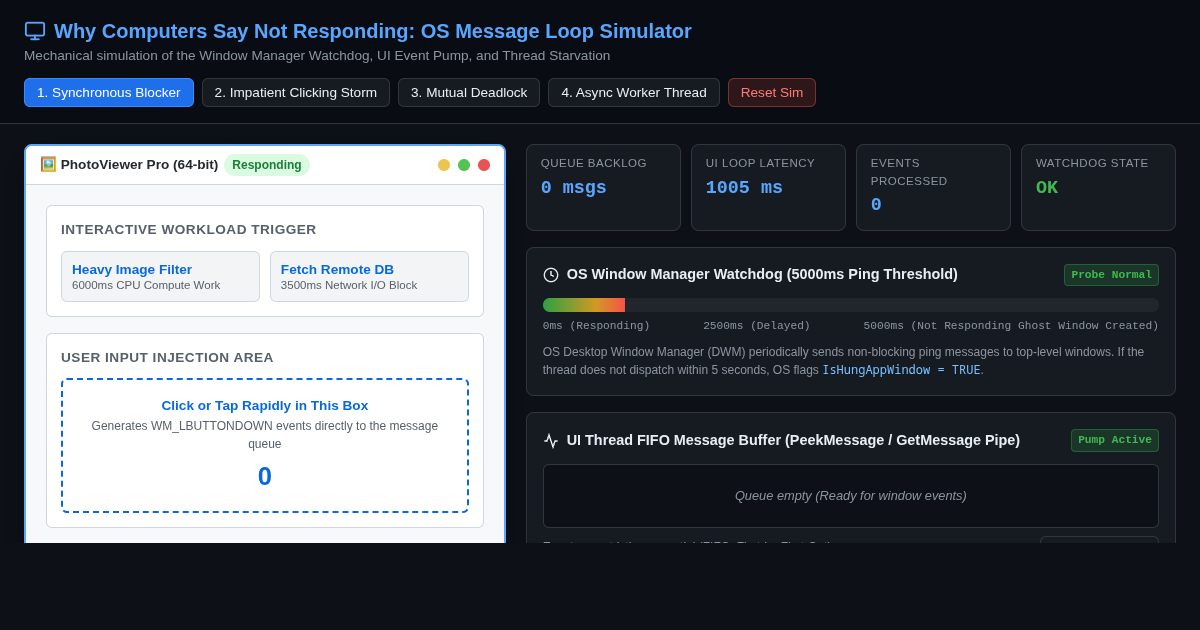Select the Synchronous Blocker scenario
The width and height of the screenshot is (1200, 630).
pyautogui.click(x=109, y=93)
